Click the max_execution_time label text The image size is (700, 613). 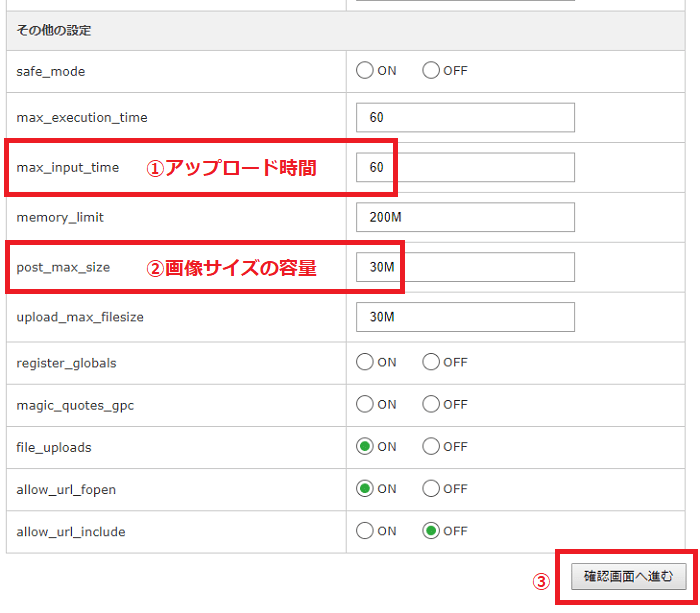[82, 117]
